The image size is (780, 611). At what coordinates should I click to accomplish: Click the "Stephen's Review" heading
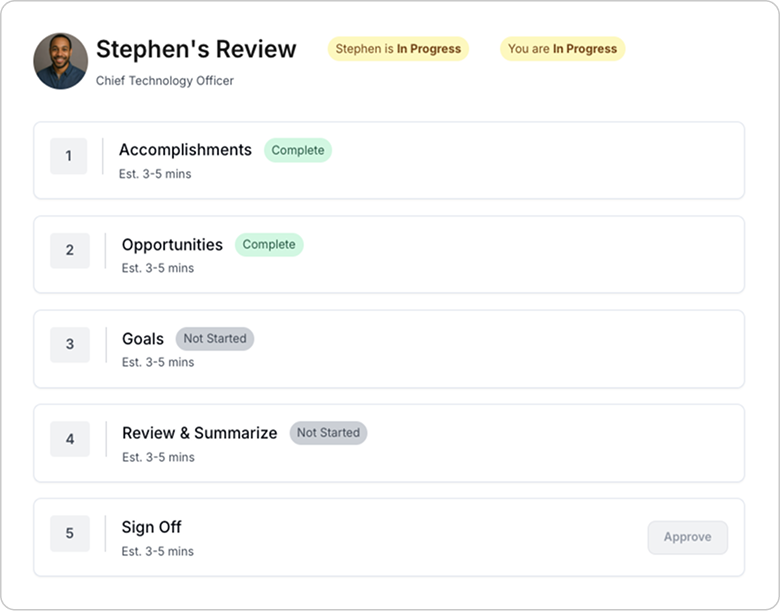tap(196, 49)
